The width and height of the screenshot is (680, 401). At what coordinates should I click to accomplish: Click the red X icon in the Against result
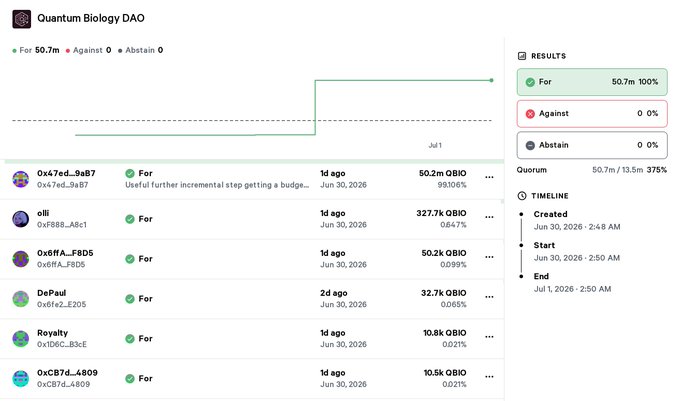530,114
